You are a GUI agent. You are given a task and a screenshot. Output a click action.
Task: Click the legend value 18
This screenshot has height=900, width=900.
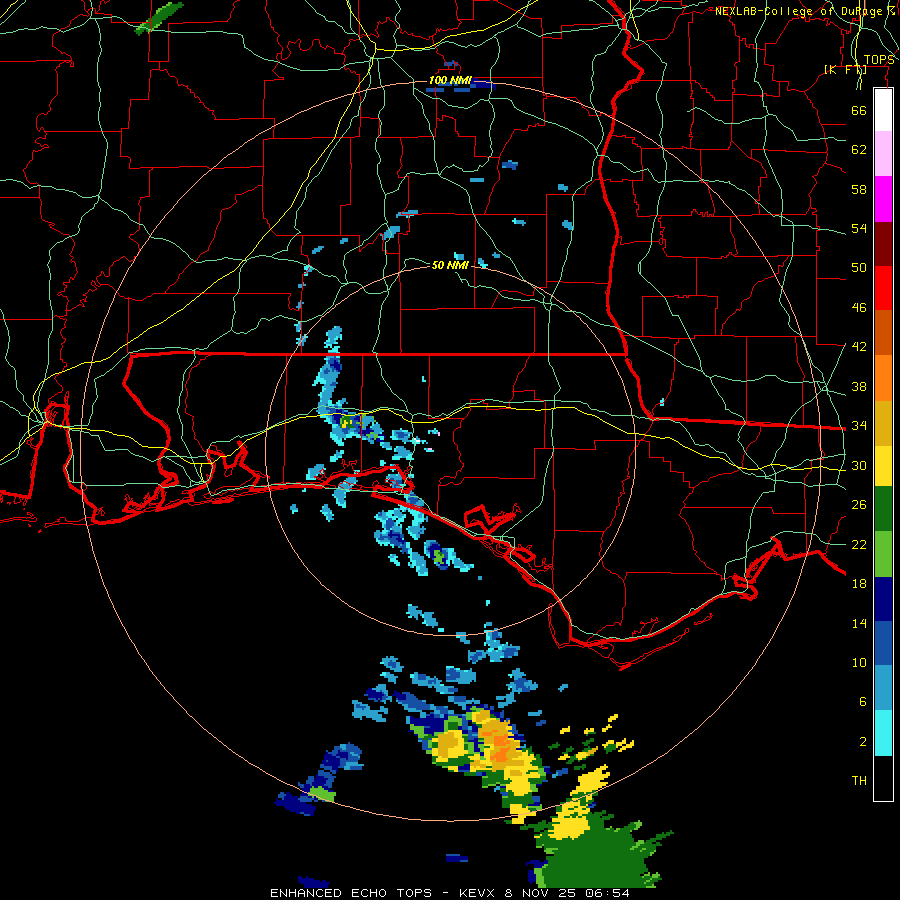click(x=859, y=584)
